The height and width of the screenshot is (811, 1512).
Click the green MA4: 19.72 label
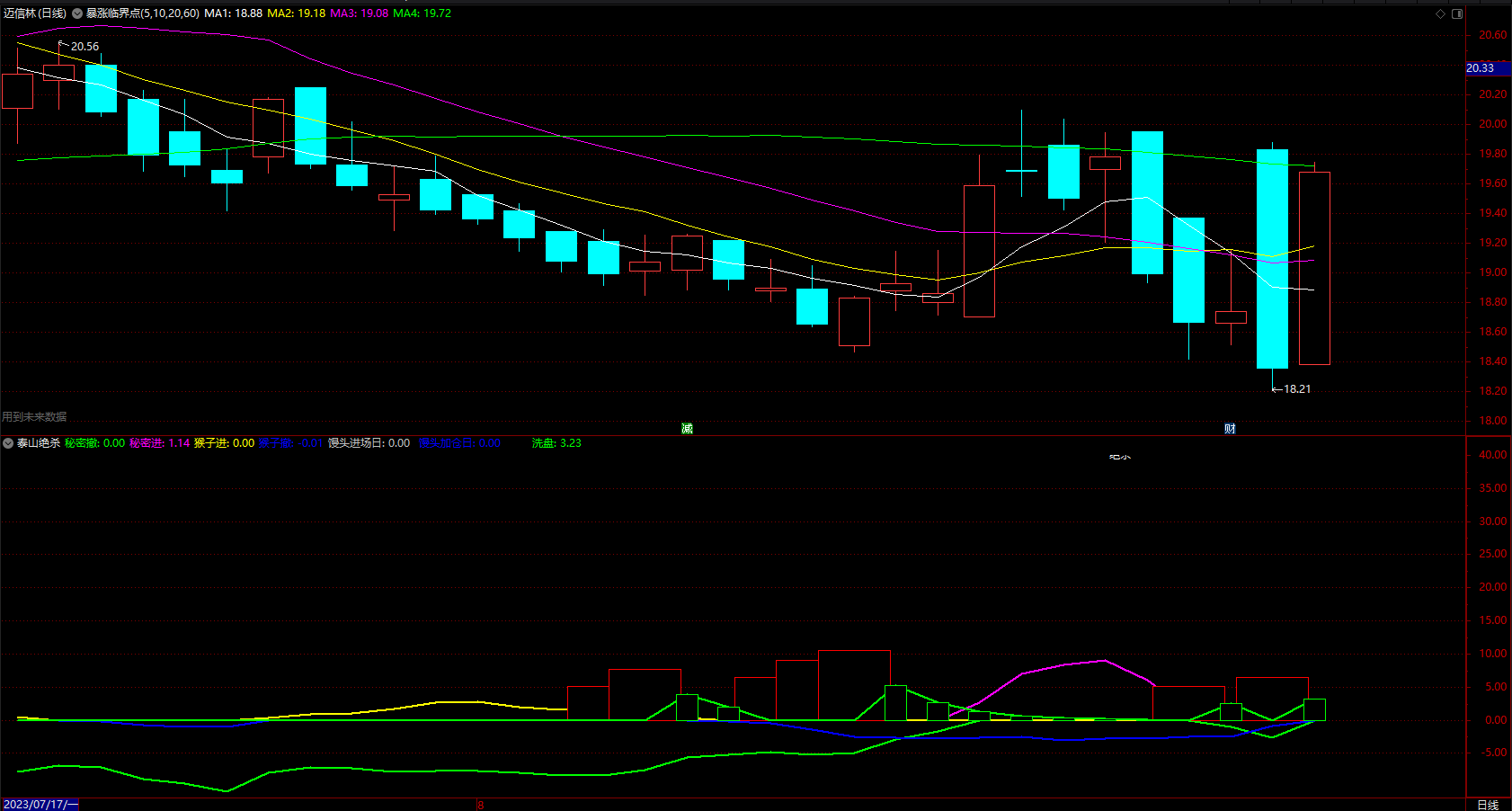tap(422, 13)
